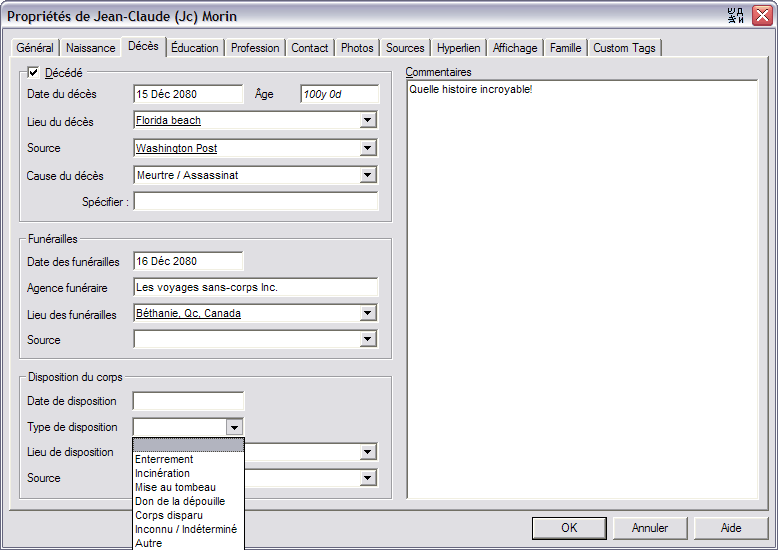Collapse the Type de disposition dropdown arrow

point(234,427)
